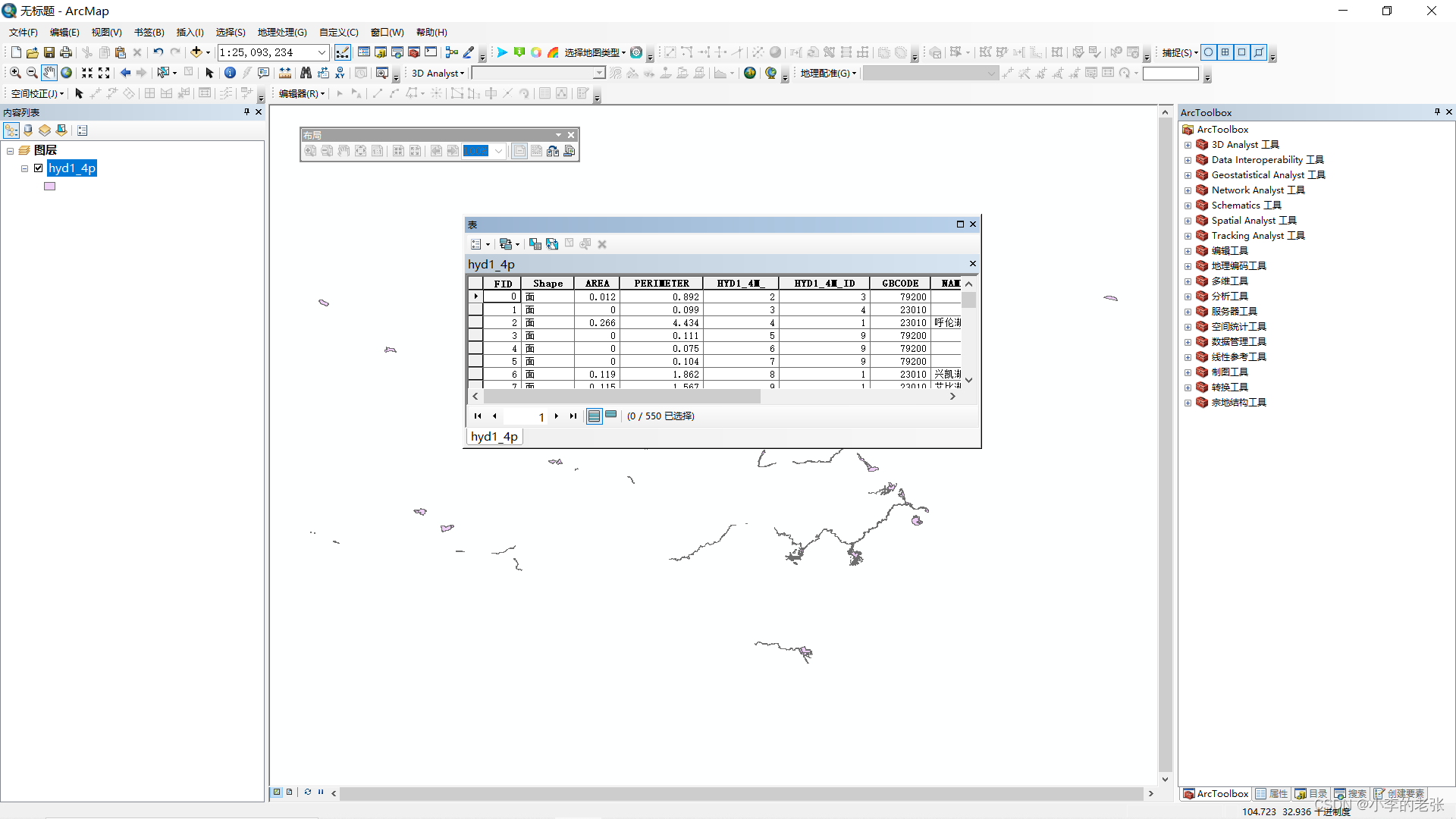Open the map scale dropdown
Screen dimensions: 1456x819
coord(322,52)
